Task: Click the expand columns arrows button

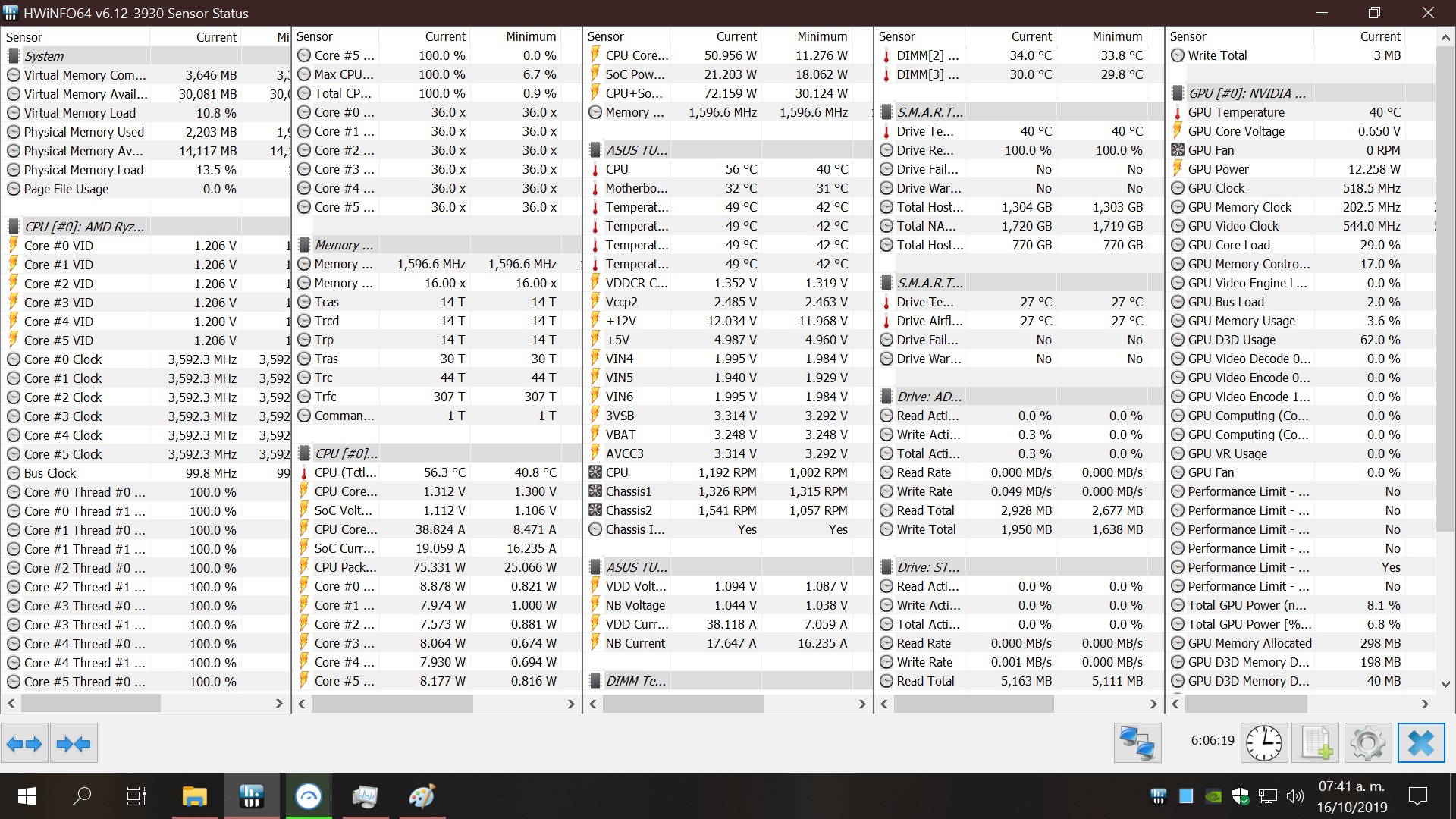Action: tap(24, 744)
